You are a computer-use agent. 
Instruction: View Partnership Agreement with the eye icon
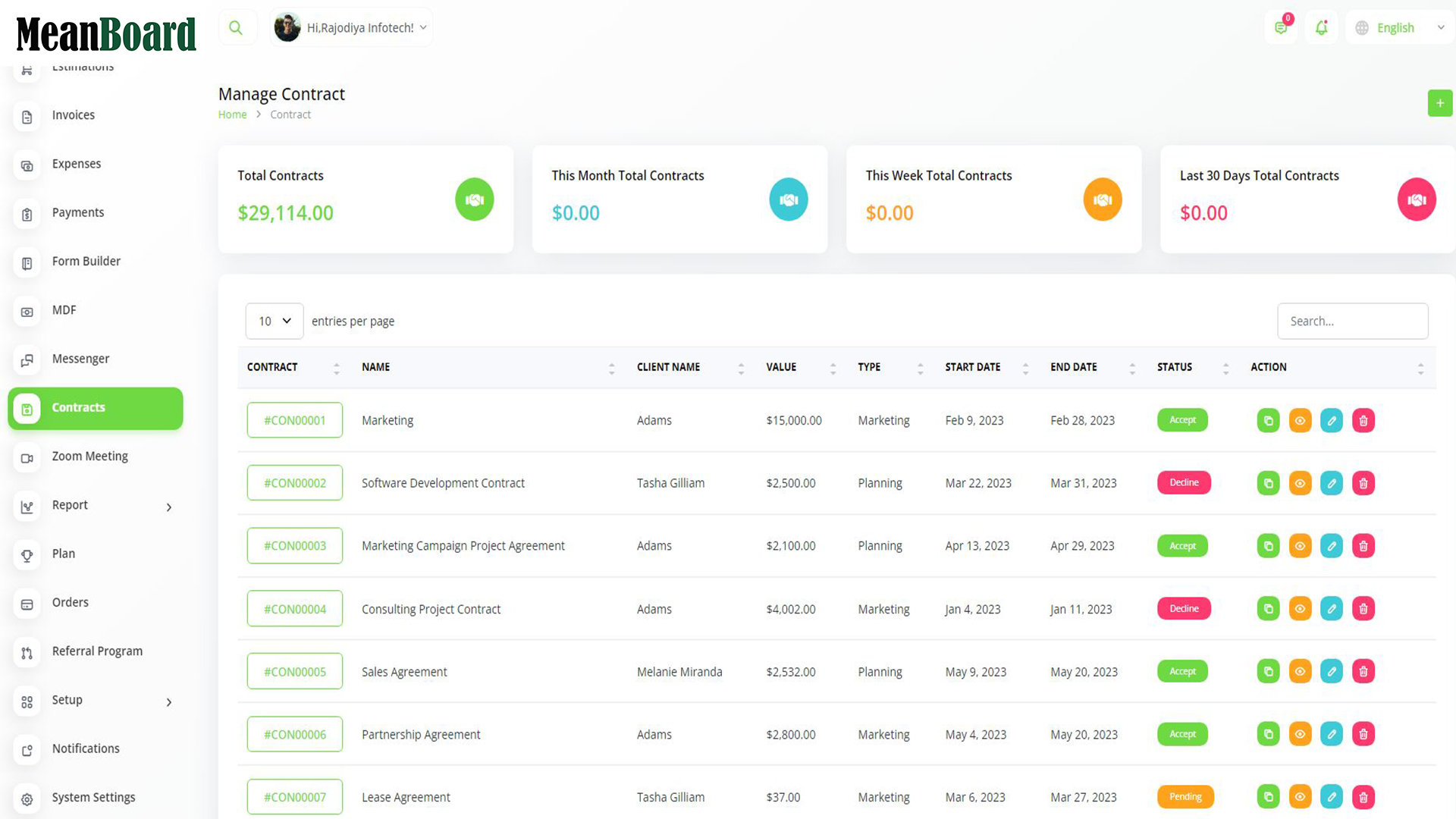tap(1300, 734)
